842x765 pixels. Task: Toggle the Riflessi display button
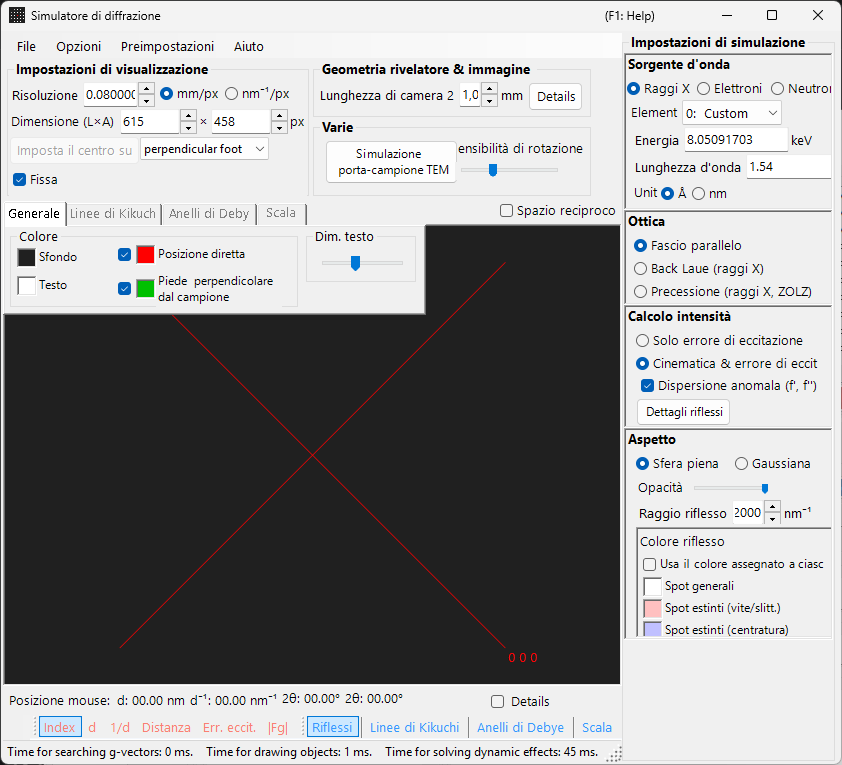click(x=332, y=727)
